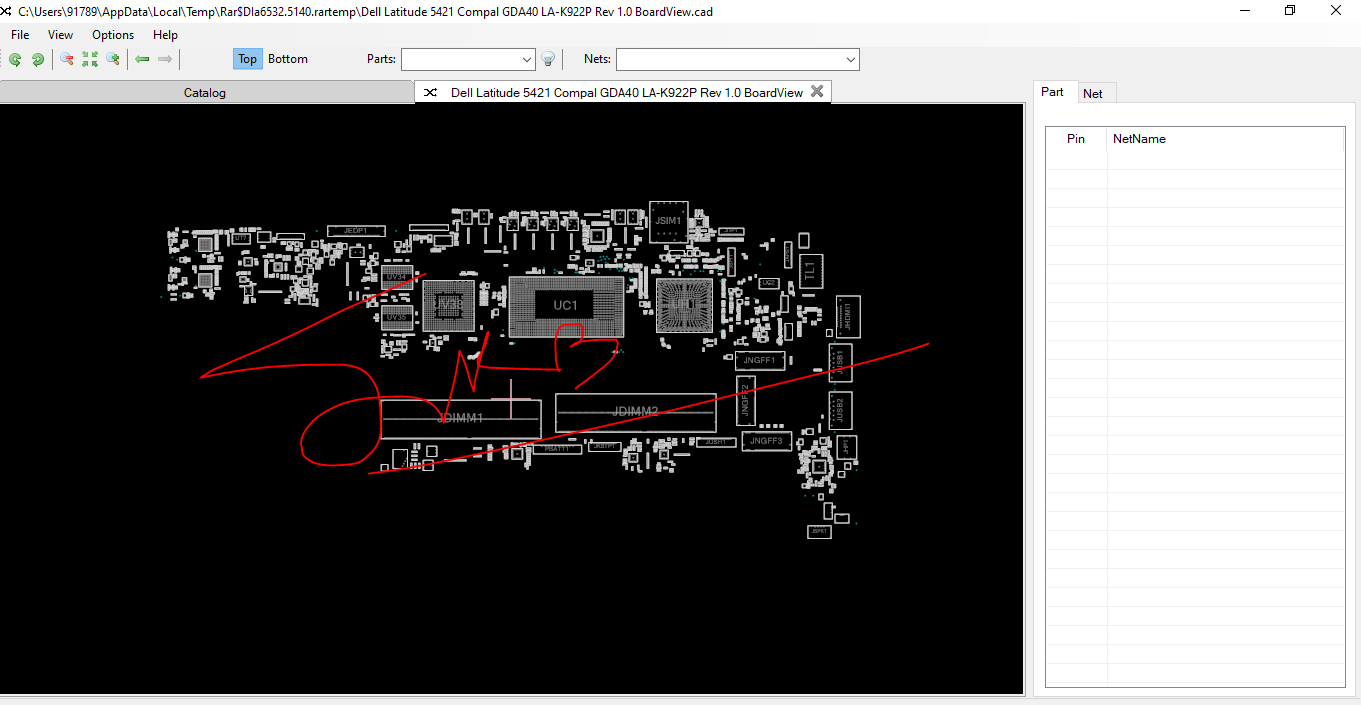
Task: Select the JSPK1 speaker connector
Action: click(x=820, y=532)
